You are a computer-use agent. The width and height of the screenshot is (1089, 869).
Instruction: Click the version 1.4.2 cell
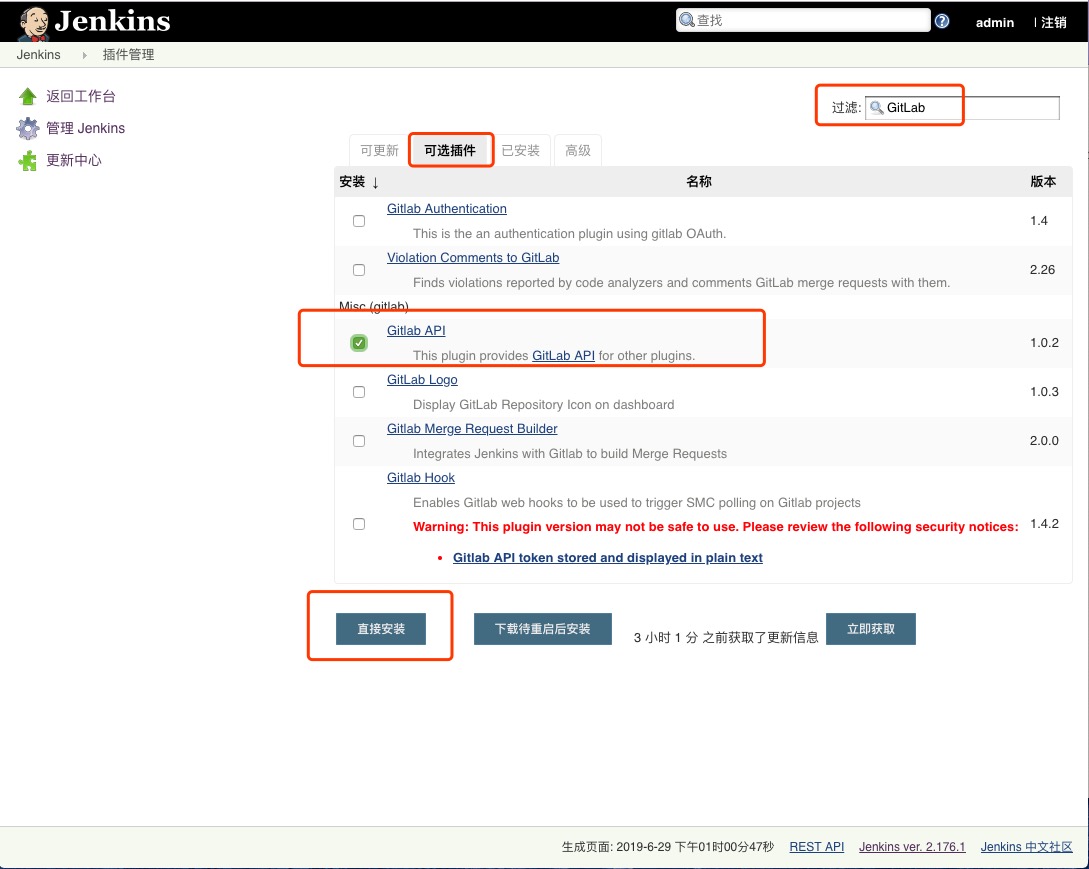click(x=1044, y=524)
